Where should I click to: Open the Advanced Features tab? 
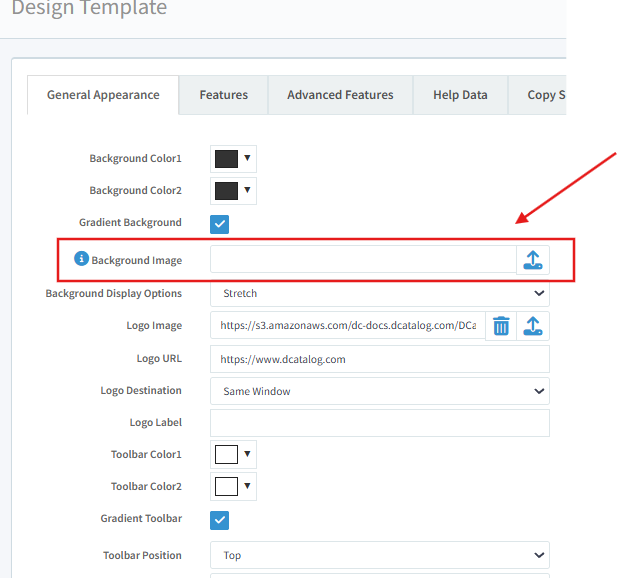click(340, 95)
